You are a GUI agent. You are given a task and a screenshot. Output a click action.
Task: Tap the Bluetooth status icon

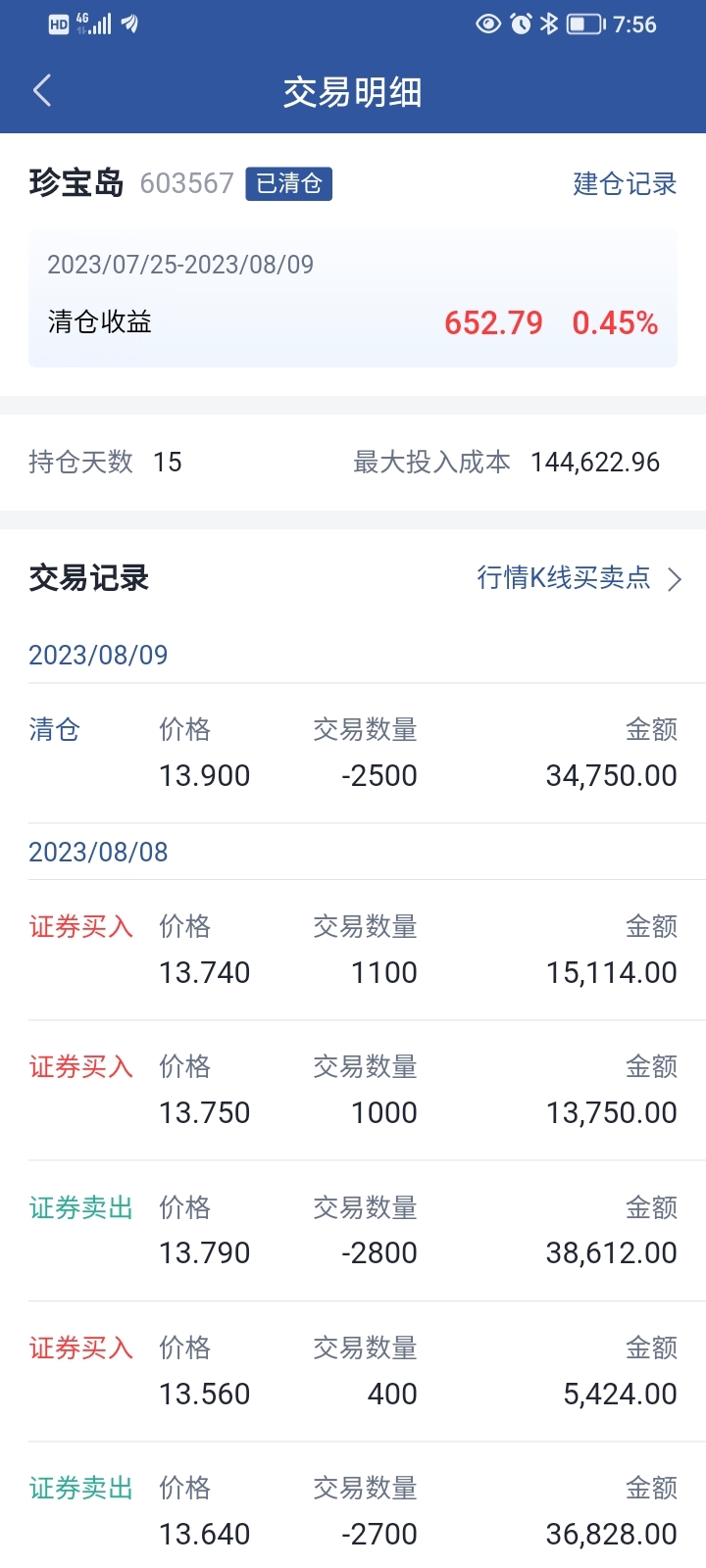(x=549, y=24)
